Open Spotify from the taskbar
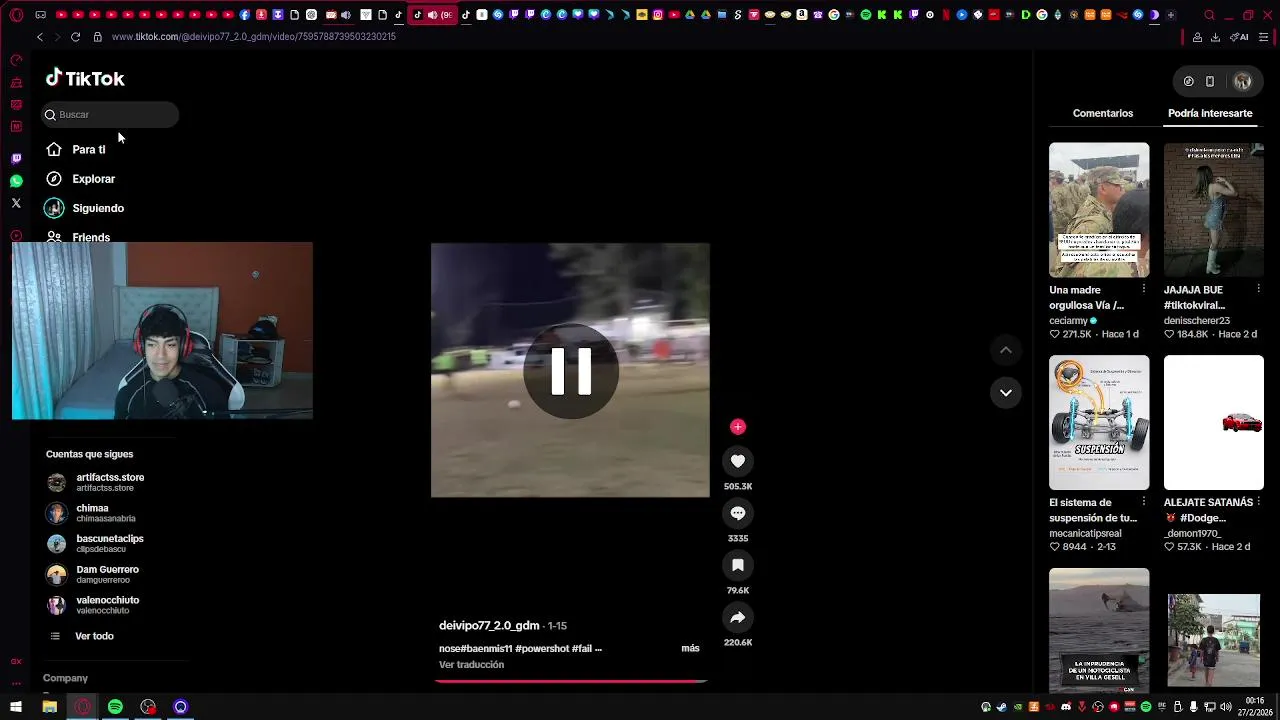The image size is (1280, 720). coord(115,707)
